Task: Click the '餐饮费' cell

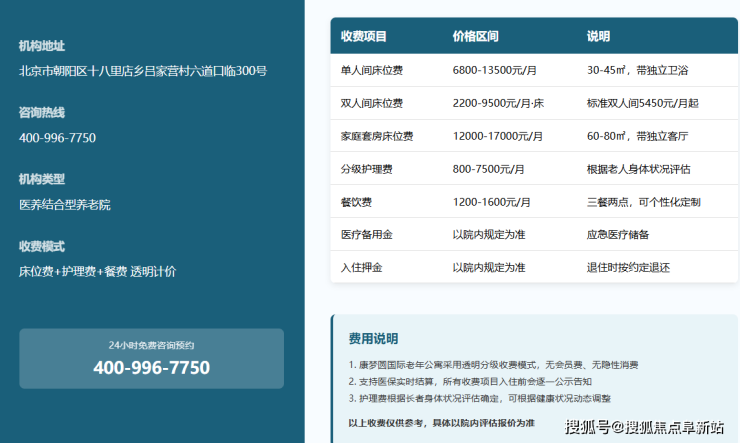Action: (x=356, y=202)
